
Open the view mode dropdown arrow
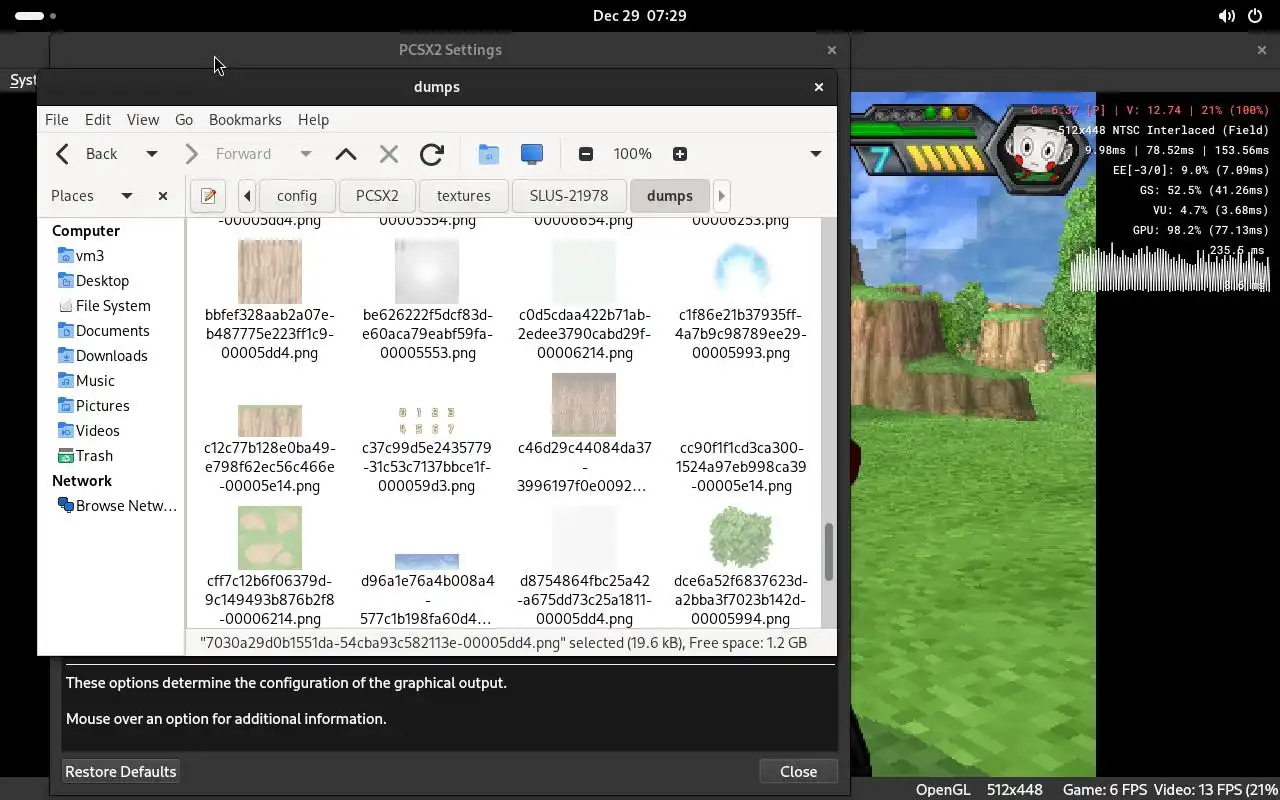pos(816,154)
